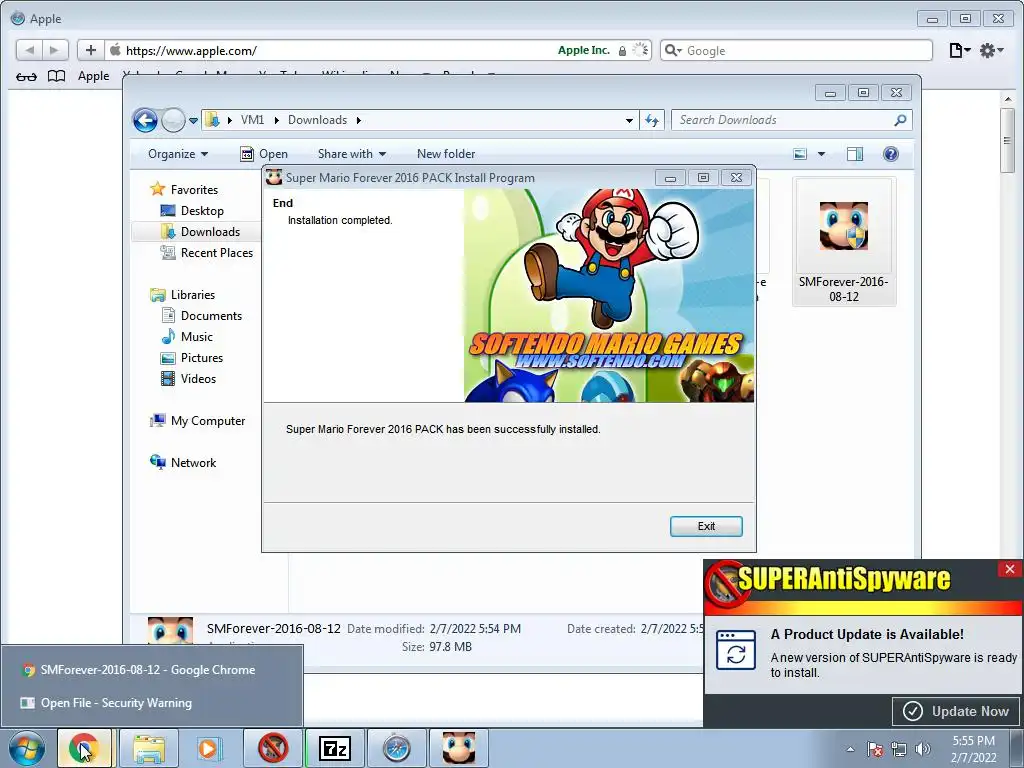Image resolution: width=1024 pixels, height=768 pixels.
Task: Open Safari Reading List glasses icon
Action: pyautogui.click(x=26, y=76)
